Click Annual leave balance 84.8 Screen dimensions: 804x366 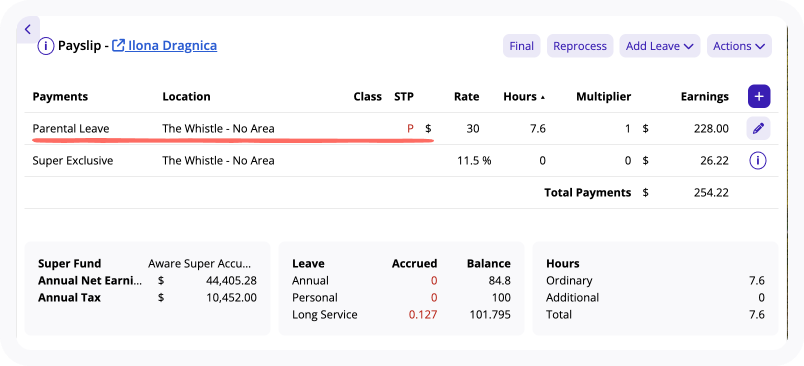click(500, 281)
